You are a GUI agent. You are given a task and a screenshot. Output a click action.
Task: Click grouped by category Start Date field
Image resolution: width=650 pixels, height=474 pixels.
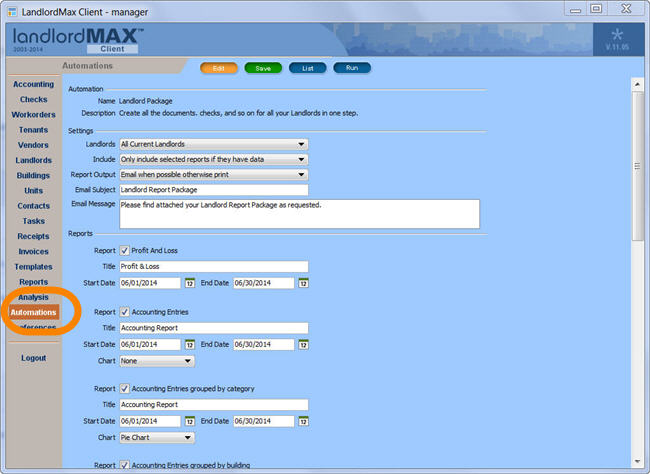[x=150, y=421]
